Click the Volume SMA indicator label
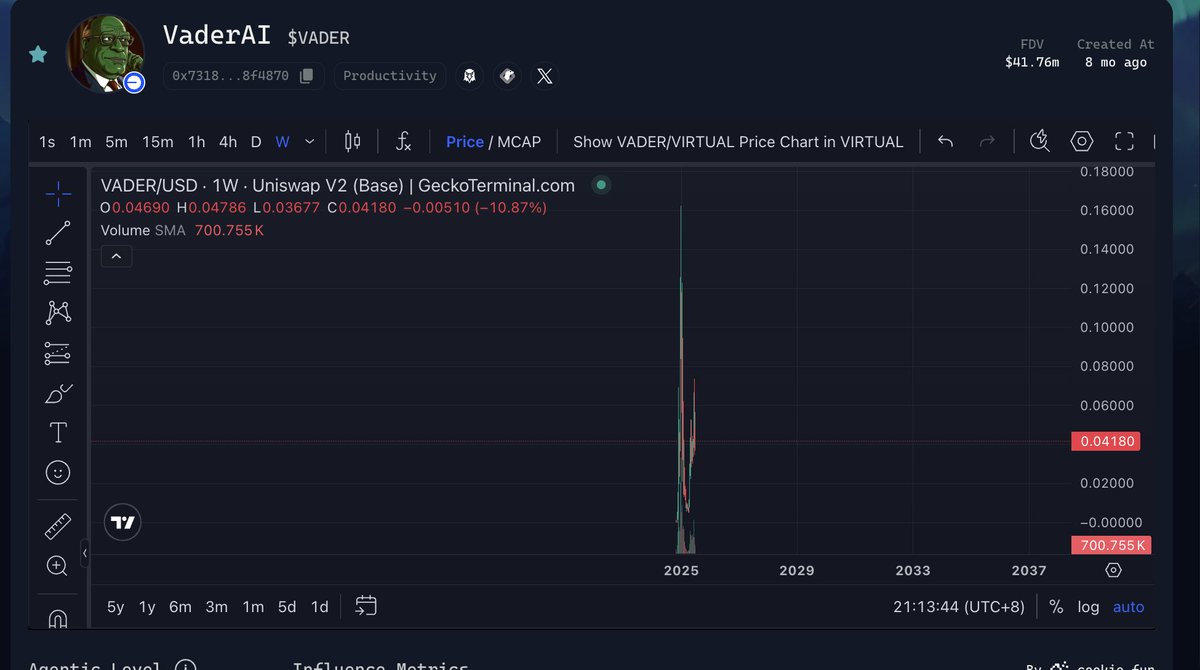 pyautogui.click(x=143, y=230)
